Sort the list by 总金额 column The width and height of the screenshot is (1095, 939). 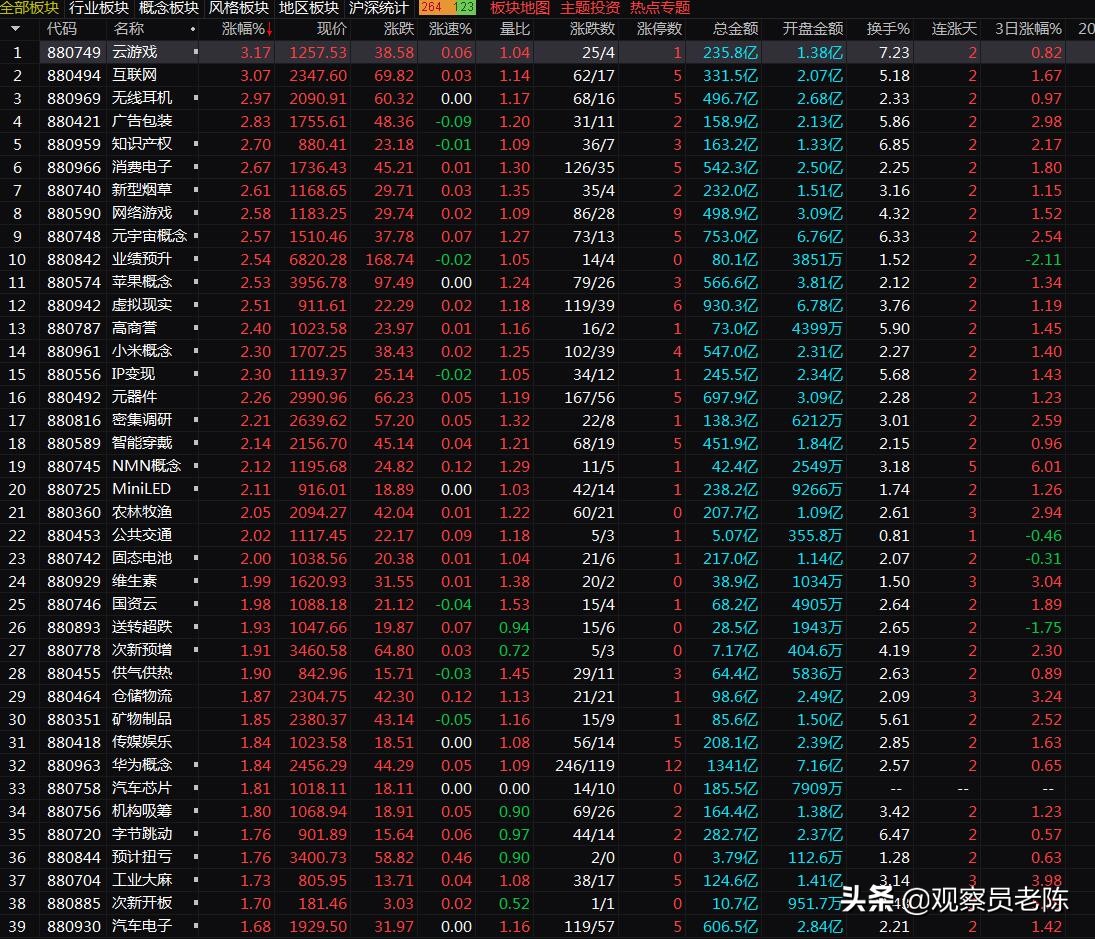[735, 29]
